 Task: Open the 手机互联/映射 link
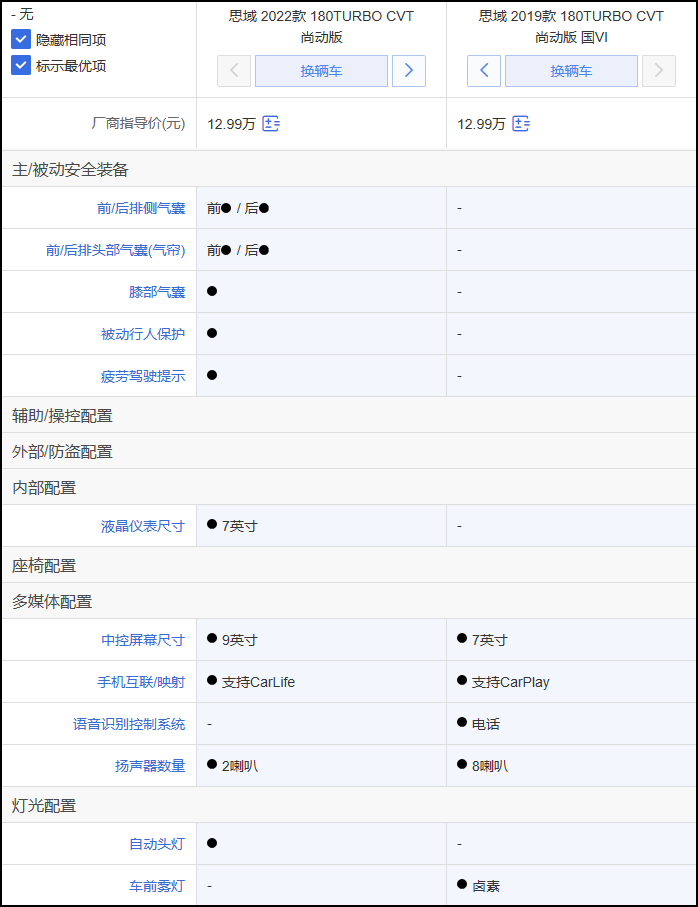[x=141, y=683]
